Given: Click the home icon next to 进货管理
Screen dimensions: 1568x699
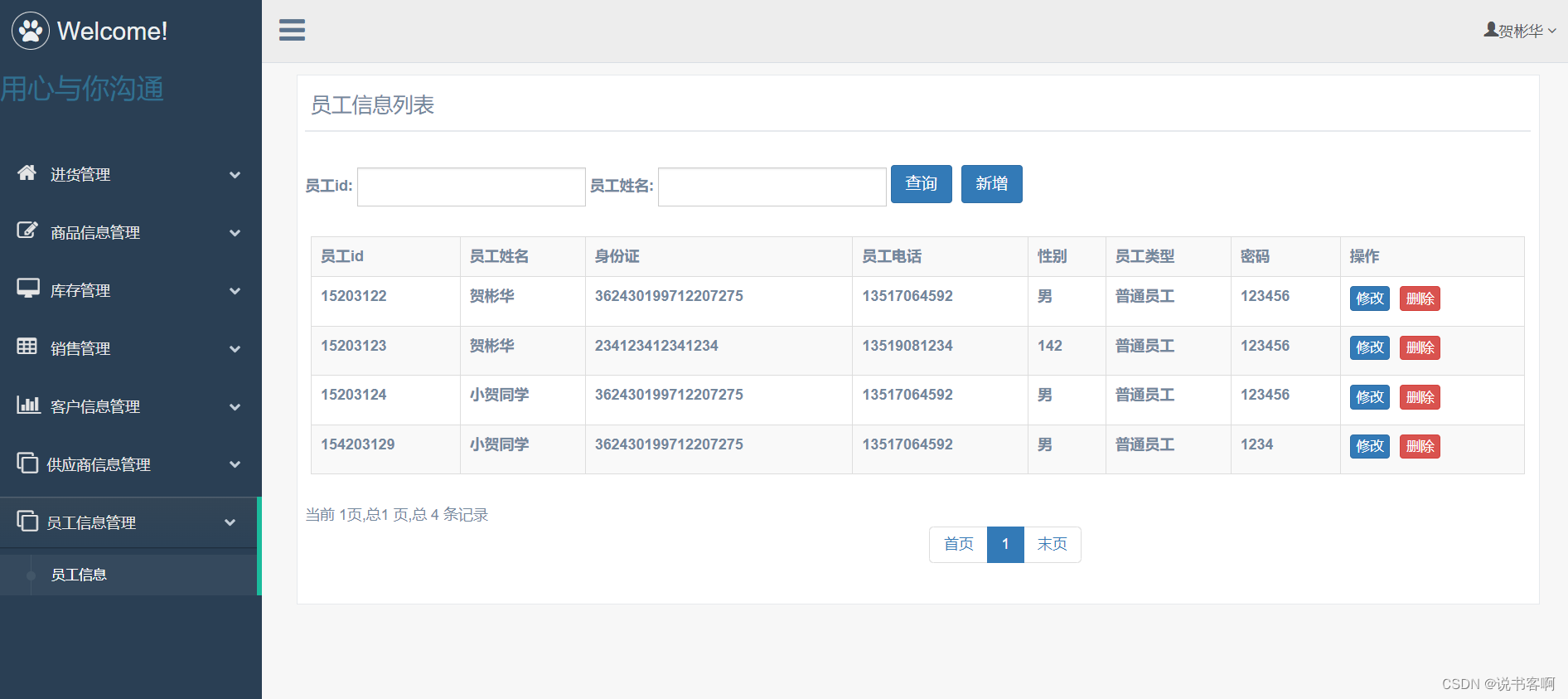Looking at the screenshot, I should tap(27, 172).
